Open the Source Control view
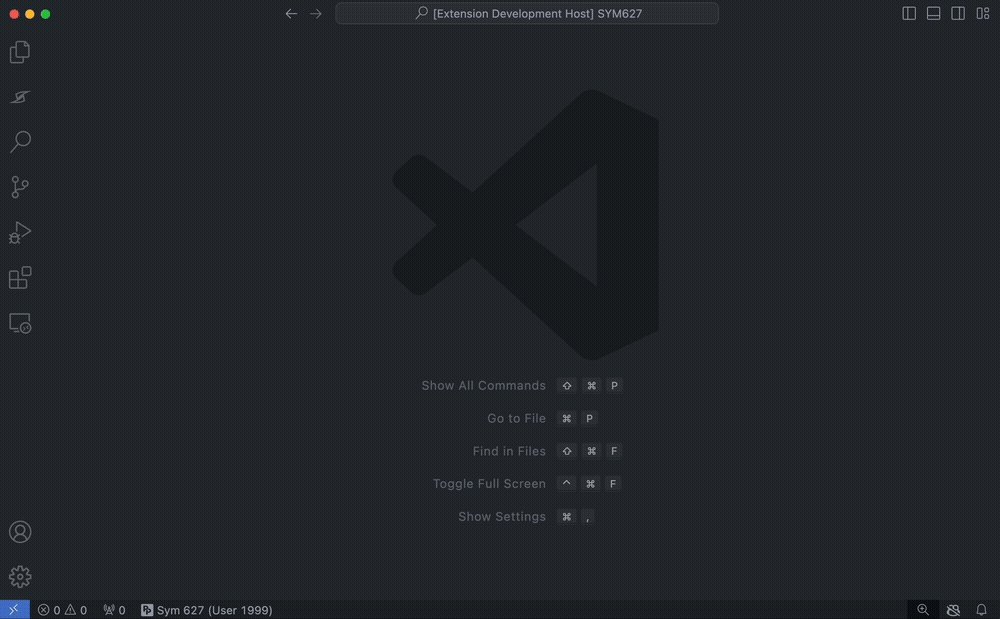This screenshot has width=1000, height=619. (20, 187)
